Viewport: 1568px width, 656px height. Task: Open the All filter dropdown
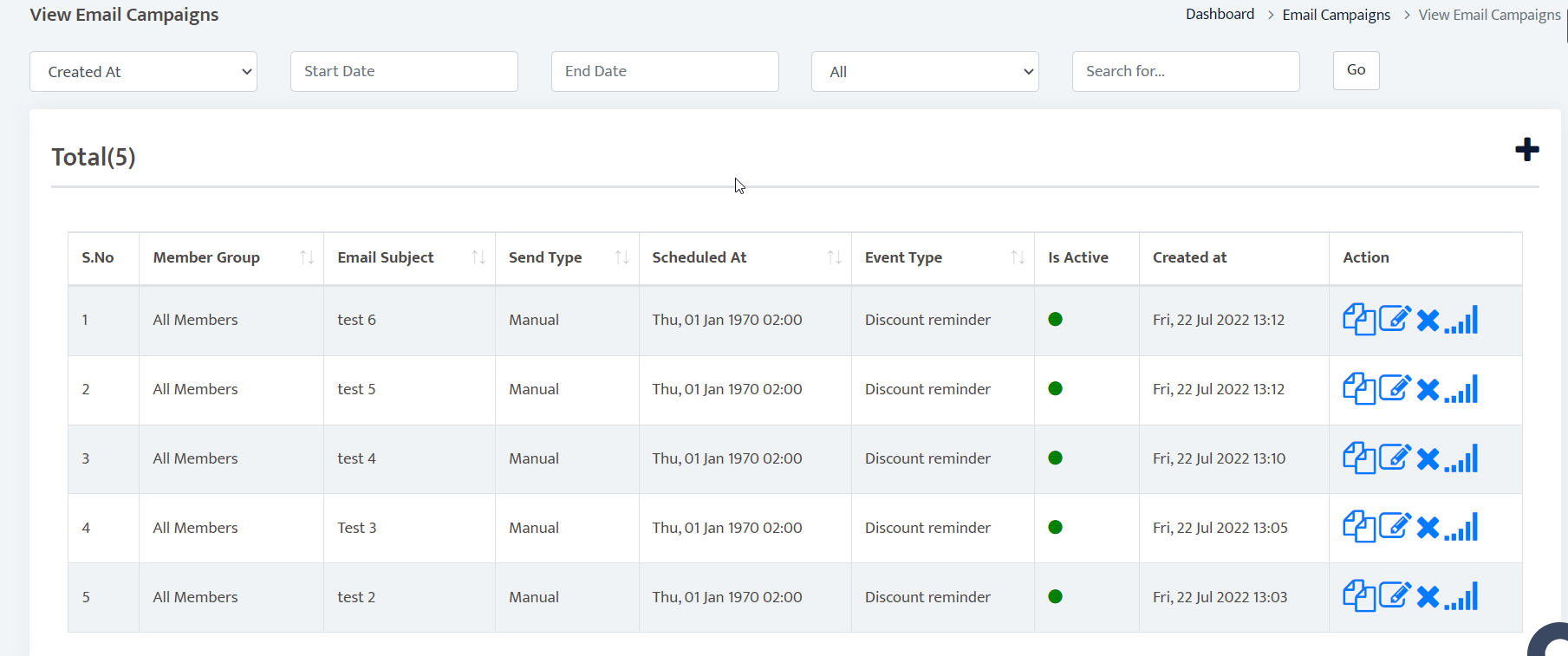pyautogui.click(x=925, y=72)
